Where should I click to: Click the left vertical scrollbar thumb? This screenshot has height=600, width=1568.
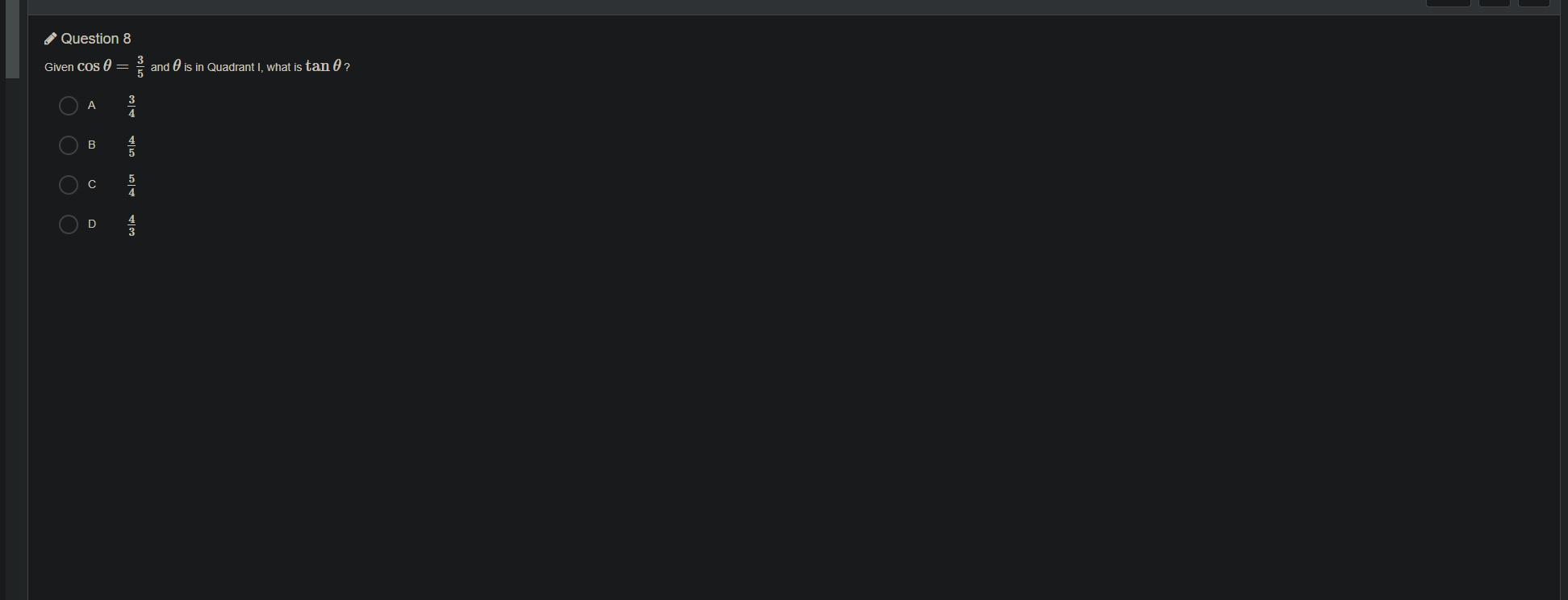(12, 39)
